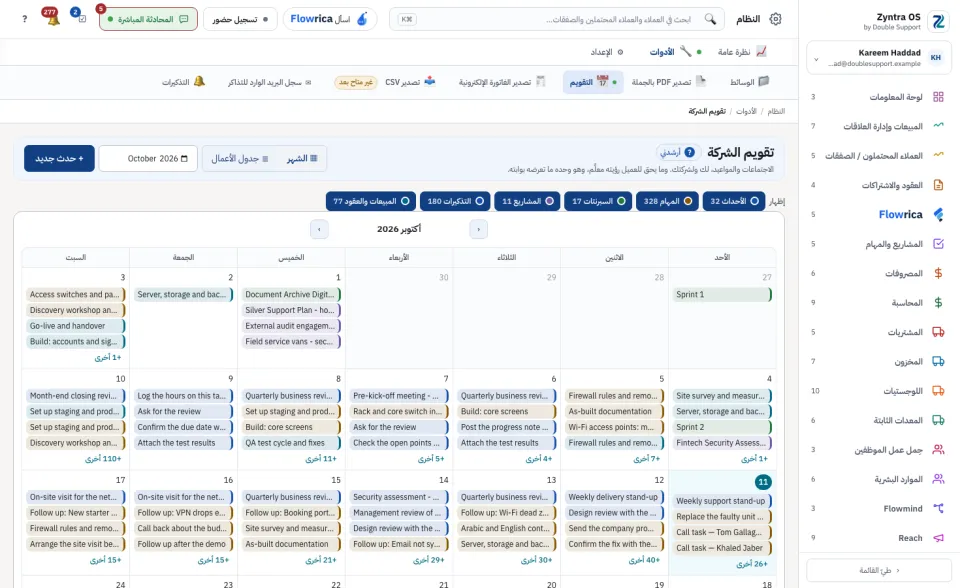Open العقود والاشتراكات document icon
Screen dimensions: 960x588
[938, 185]
